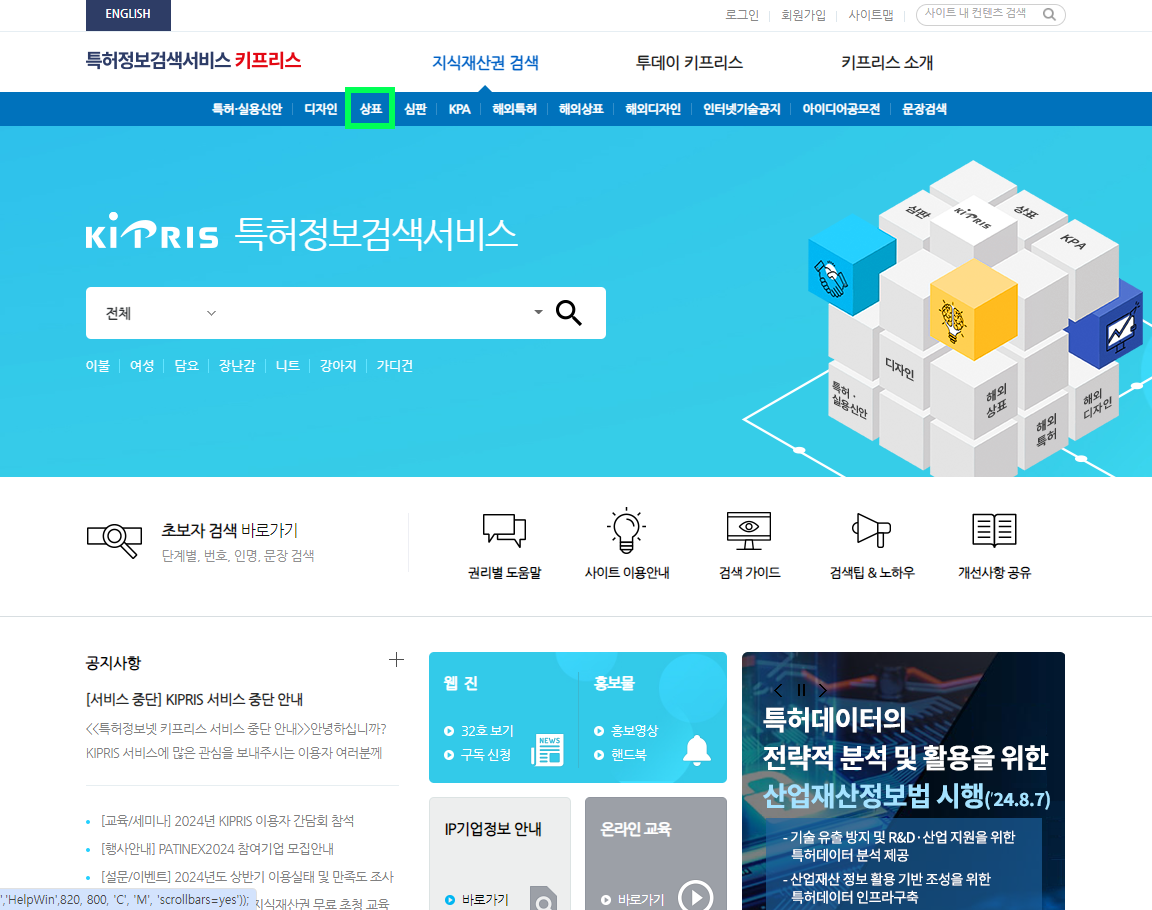The width and height of the screenshot is (1152, 910).
Task: Click suggested keyword 장난감
Action: tap(237, 366)
